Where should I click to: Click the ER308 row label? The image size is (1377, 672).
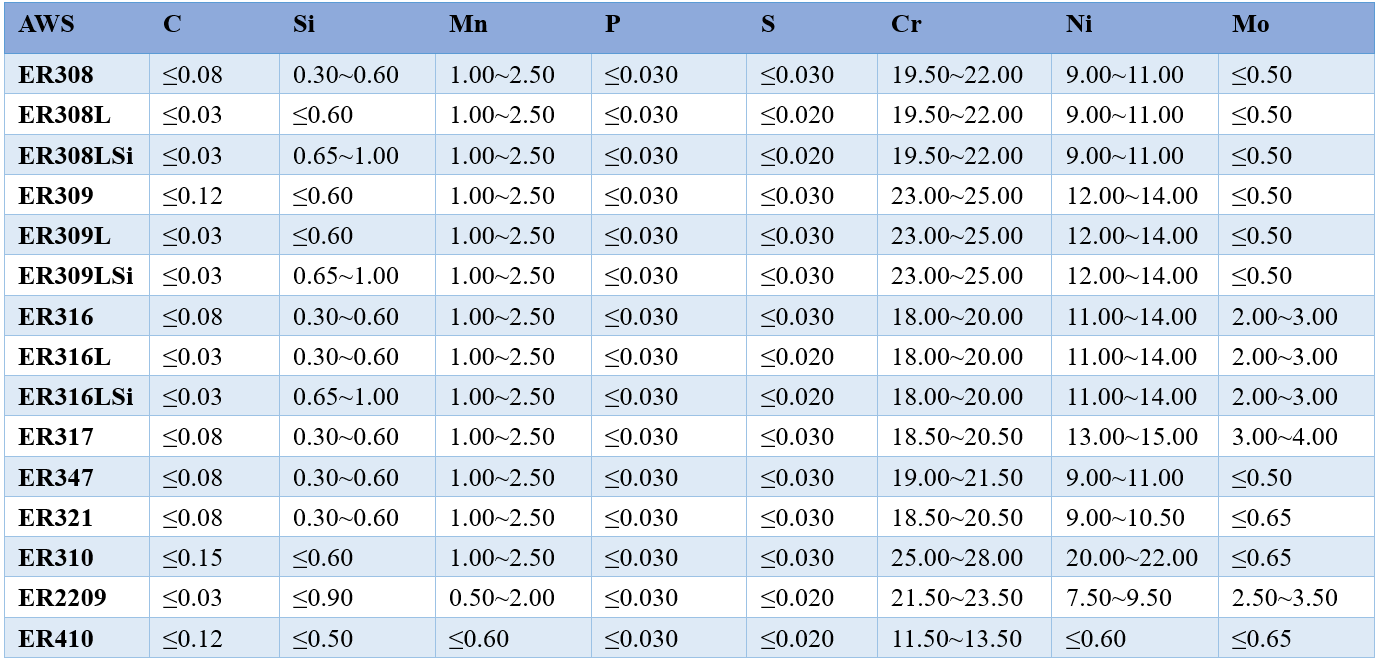pyautogui.click(x=56, y=75)
